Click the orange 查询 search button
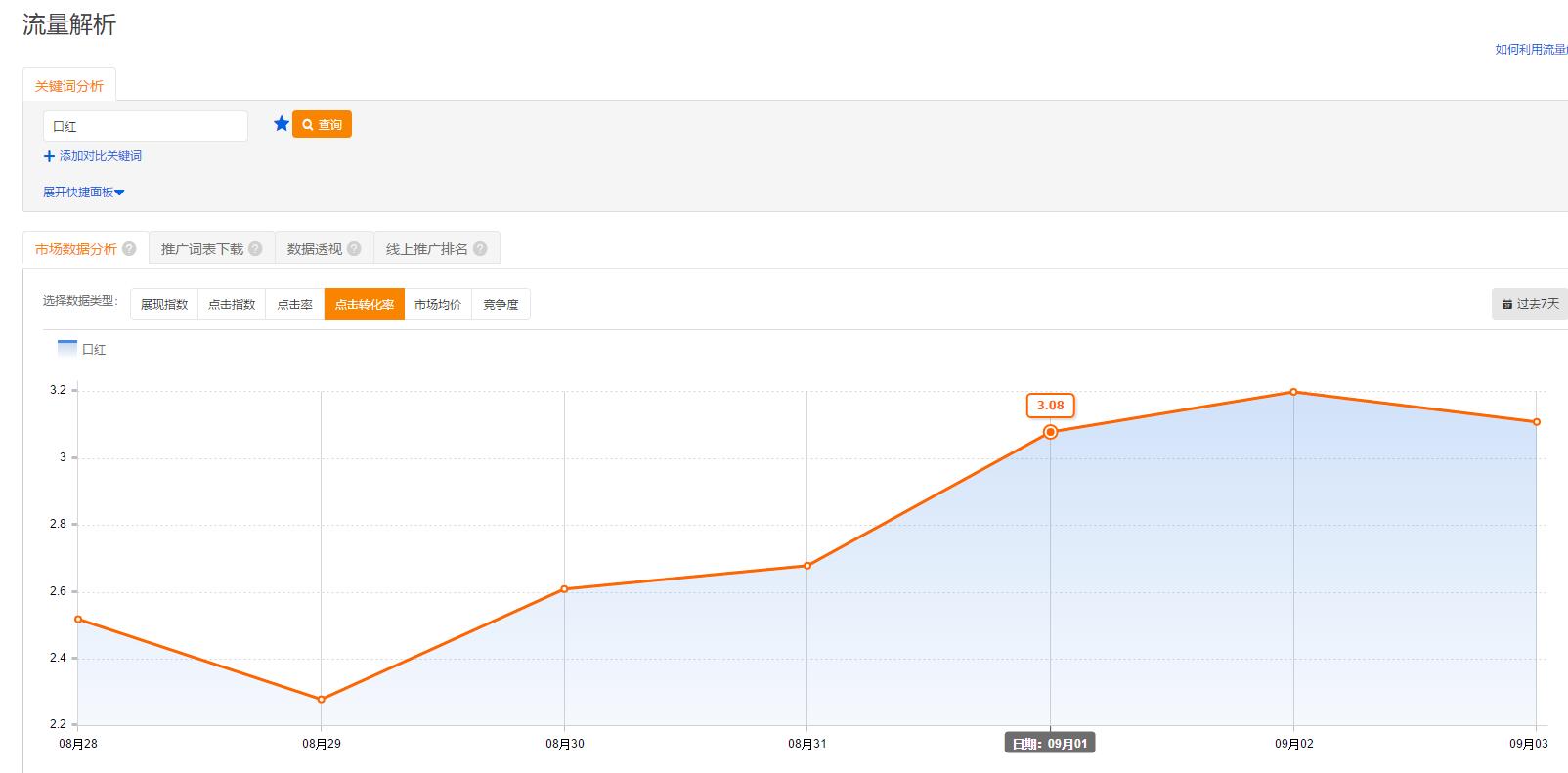This screenshot has width=1568, height=773. pos(322,125)
